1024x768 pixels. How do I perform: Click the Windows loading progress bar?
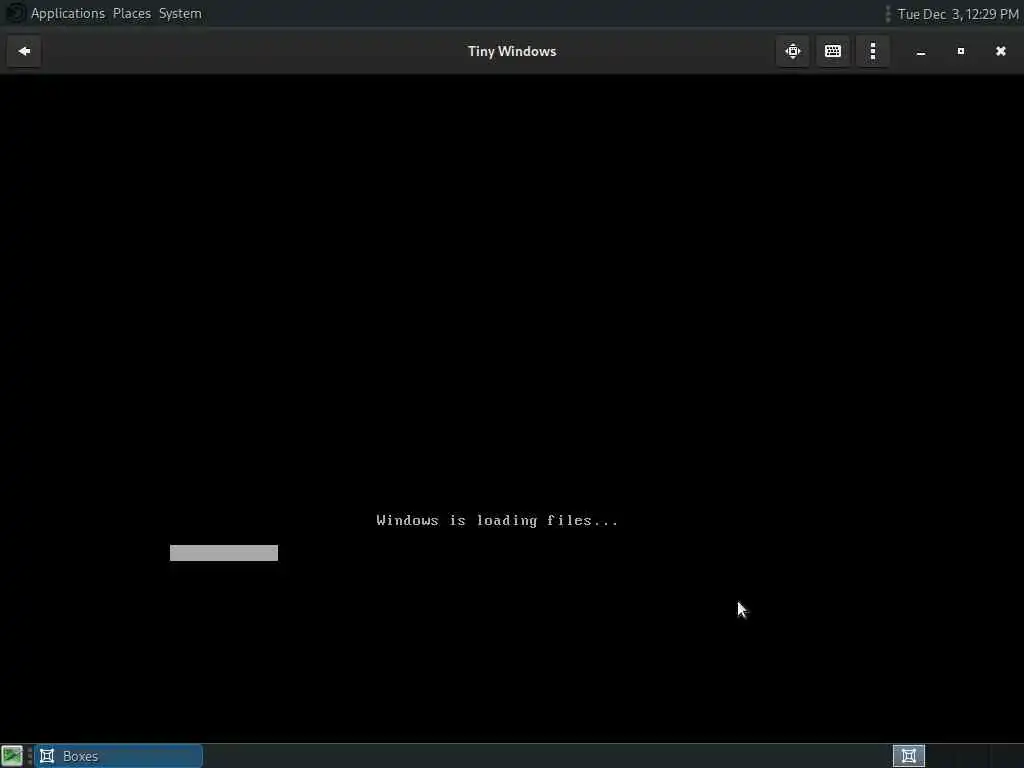click(x=224, y=552)
